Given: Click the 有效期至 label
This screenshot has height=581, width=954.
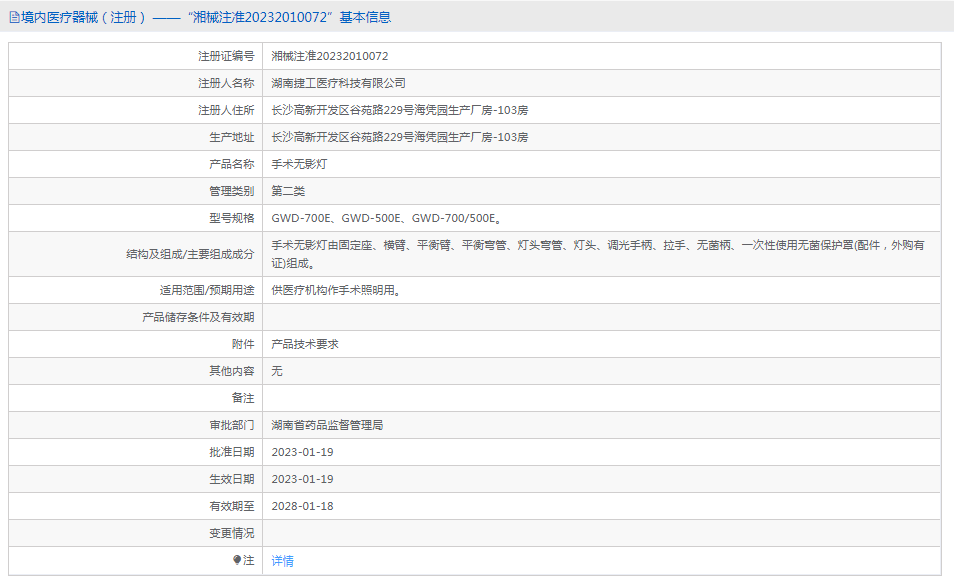Looking at the screenshot, I should point(232,506).
